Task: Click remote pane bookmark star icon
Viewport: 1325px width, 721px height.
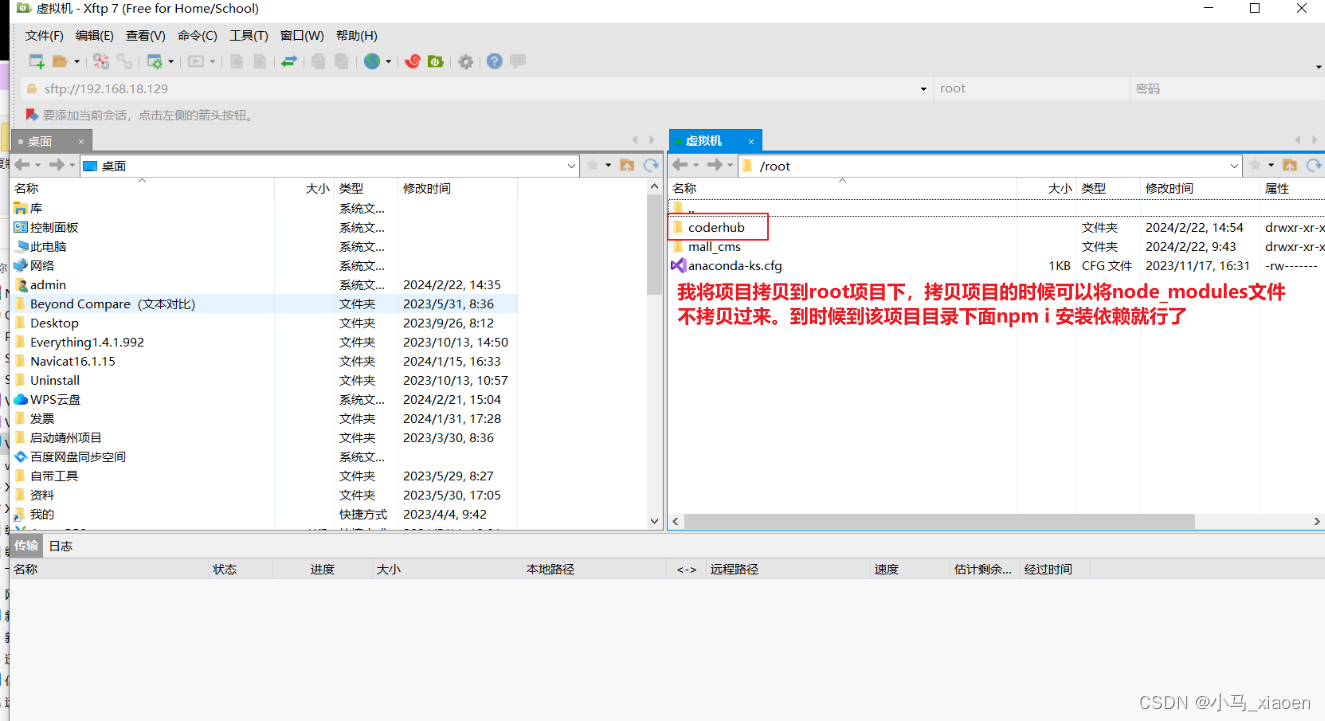Action: [x=1256, y=165]
